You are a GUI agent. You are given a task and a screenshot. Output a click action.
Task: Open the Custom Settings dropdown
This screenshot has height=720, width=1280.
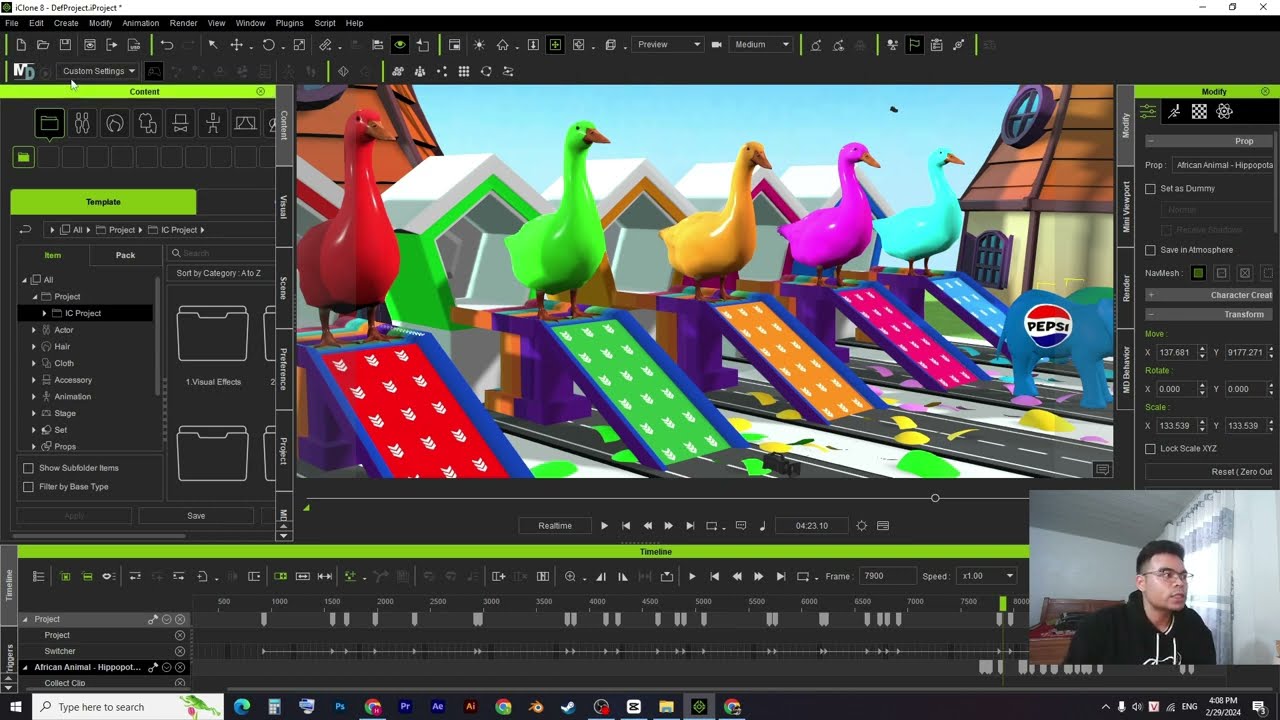(97, 71)
